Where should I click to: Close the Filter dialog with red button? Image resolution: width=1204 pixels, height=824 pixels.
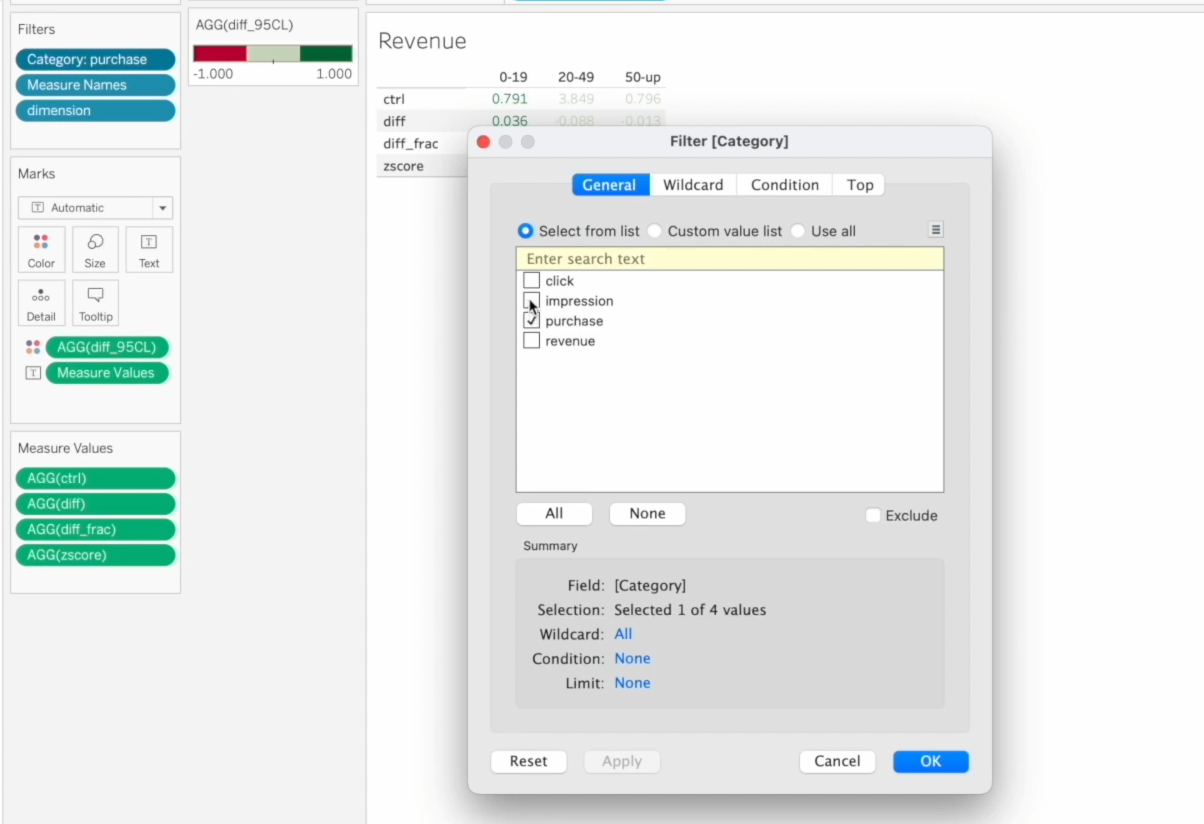pyautogui.click(x=484, y=142)
